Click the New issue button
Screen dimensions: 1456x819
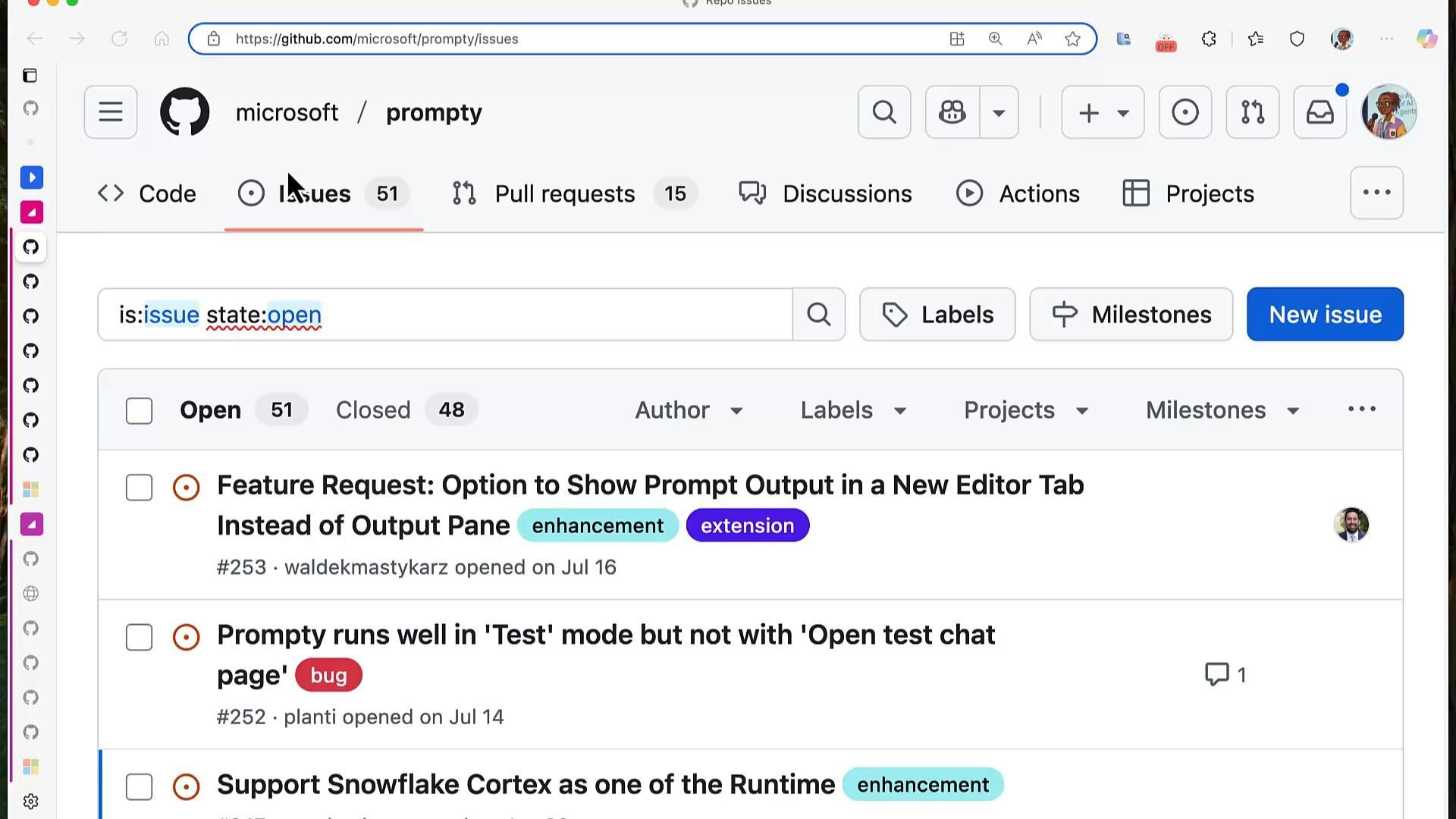click(x=1324, y=315)
